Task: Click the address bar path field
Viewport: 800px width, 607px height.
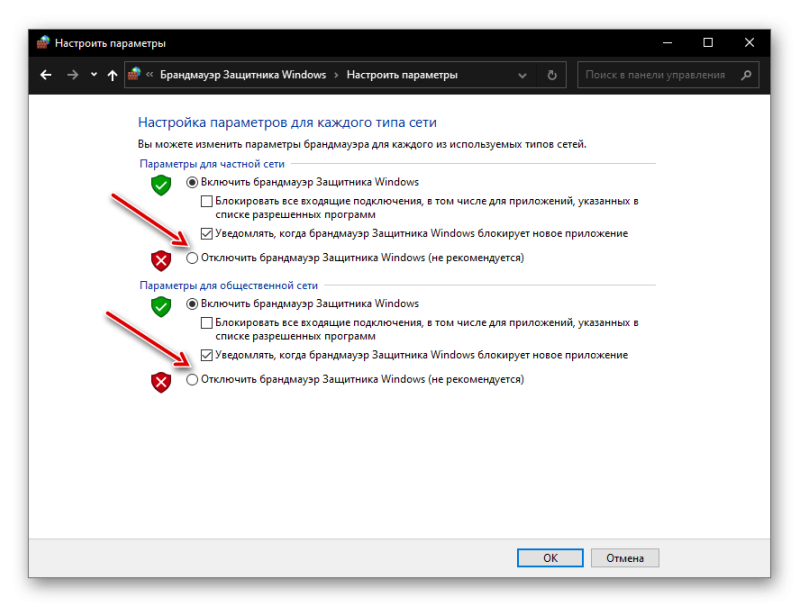Action: (345, 75)
